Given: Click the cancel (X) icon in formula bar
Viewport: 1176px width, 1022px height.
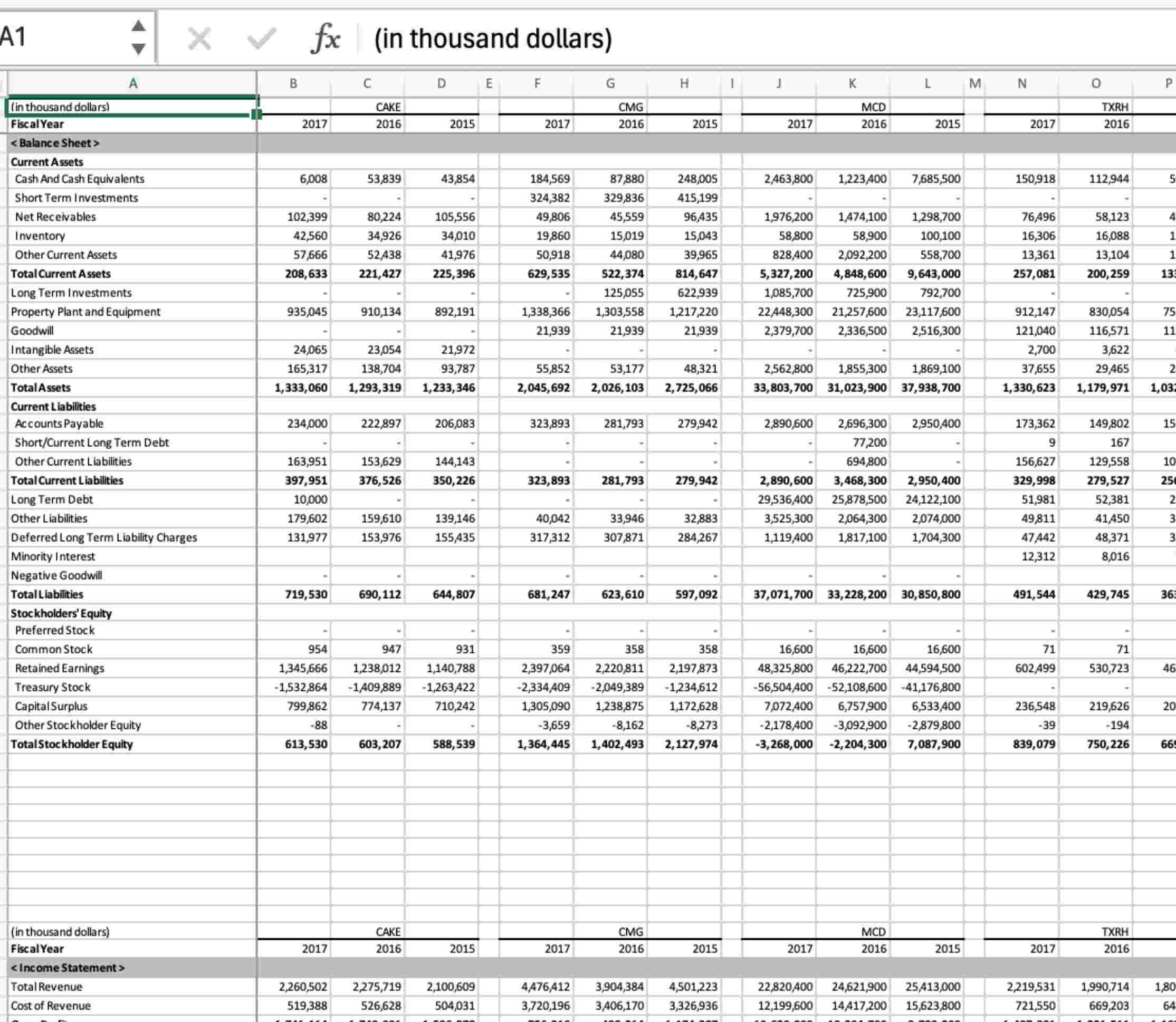Looking at the screenshot, I should 199,40.
